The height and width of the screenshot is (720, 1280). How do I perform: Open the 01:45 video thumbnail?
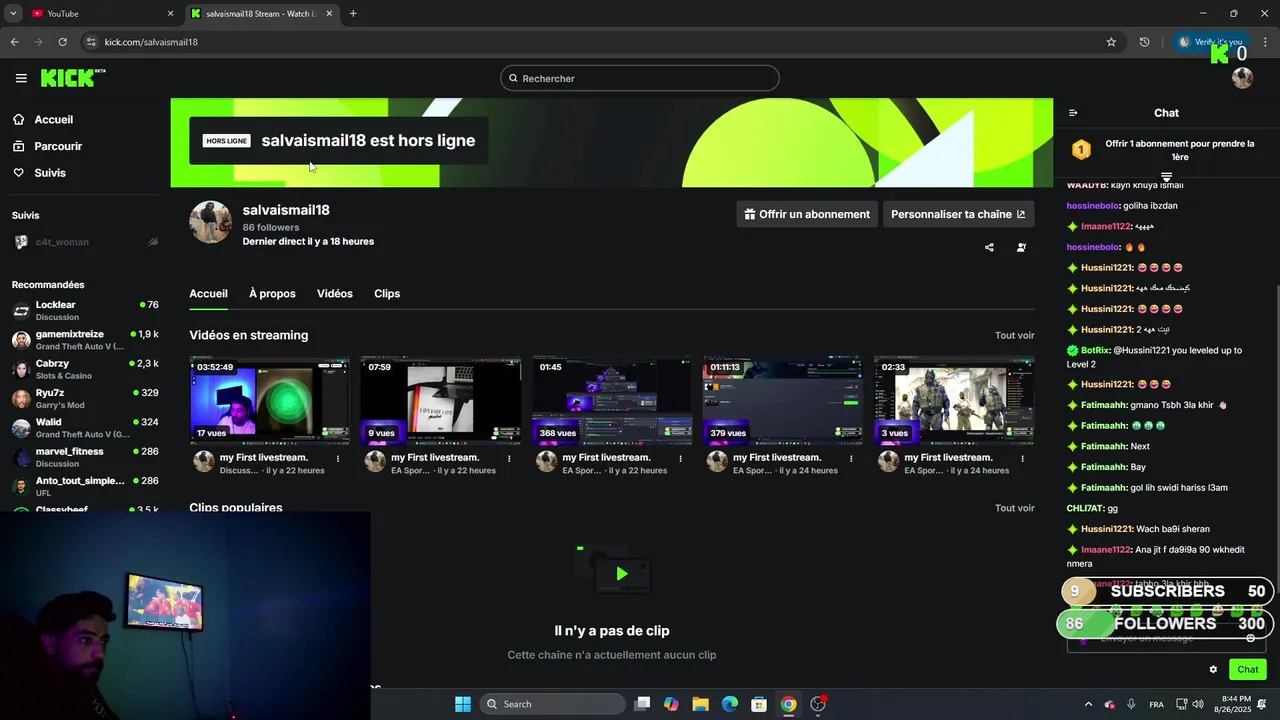(x=612, y=400)
